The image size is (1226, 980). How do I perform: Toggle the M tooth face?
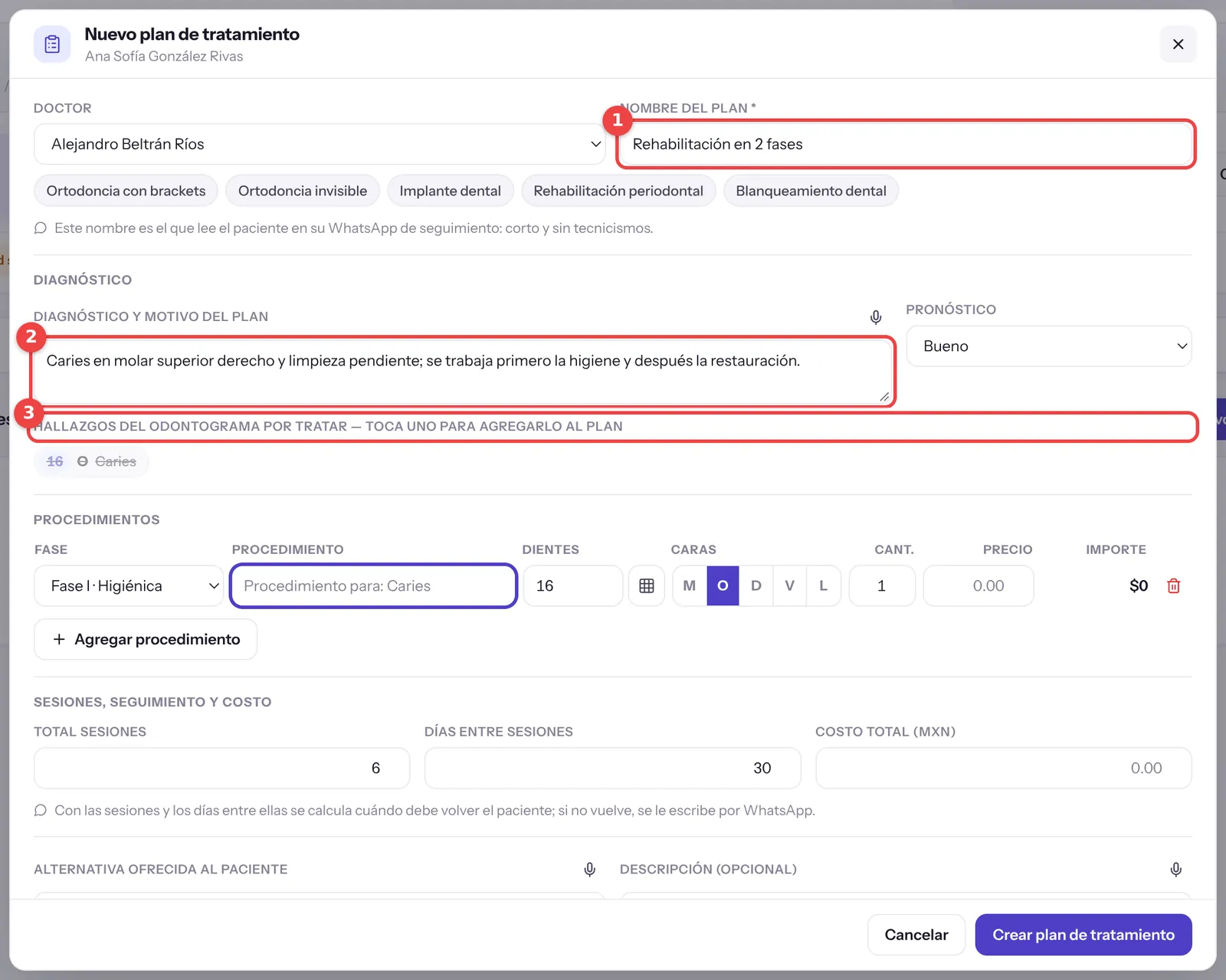(690, 586)
